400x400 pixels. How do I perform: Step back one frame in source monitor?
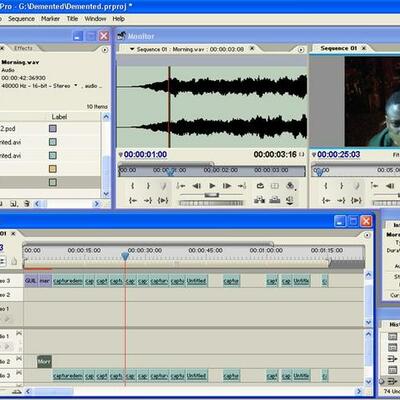pos(196,186)
